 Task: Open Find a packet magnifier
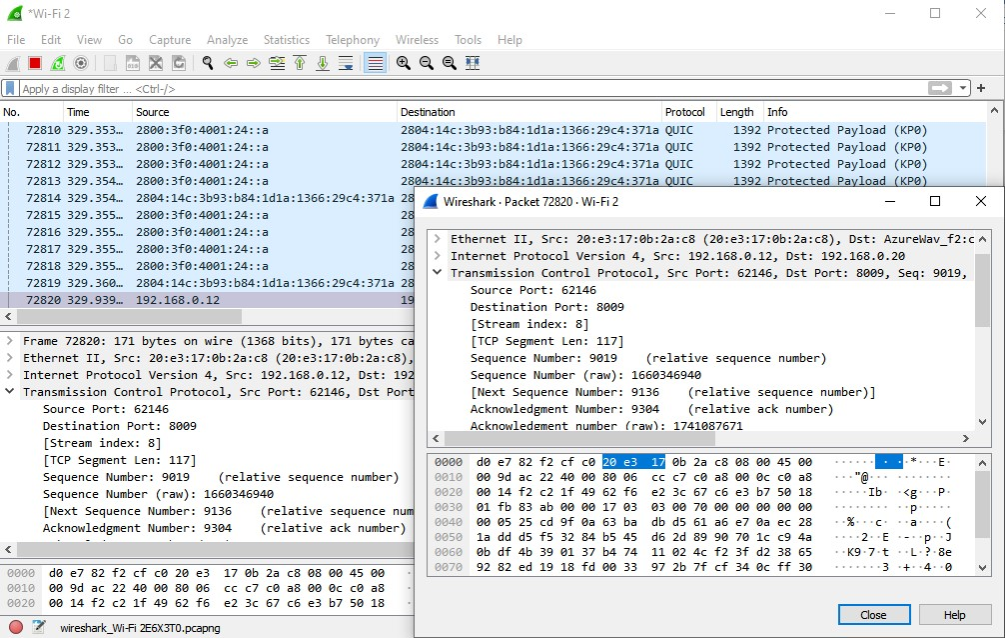208,63
